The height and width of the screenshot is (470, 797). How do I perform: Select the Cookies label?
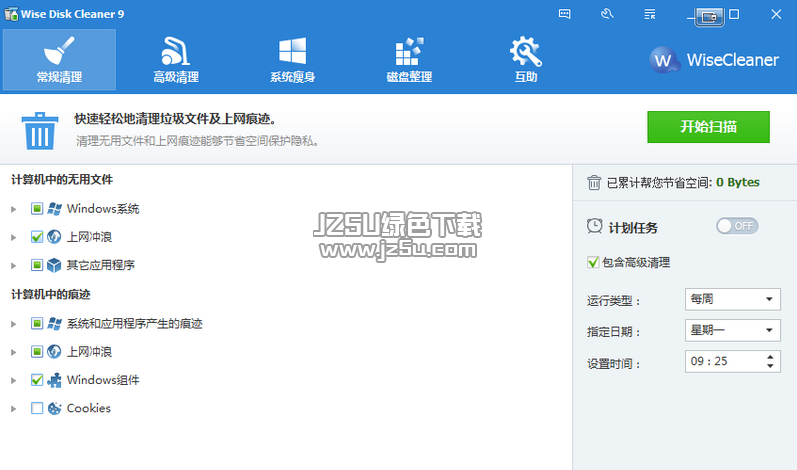89,408
